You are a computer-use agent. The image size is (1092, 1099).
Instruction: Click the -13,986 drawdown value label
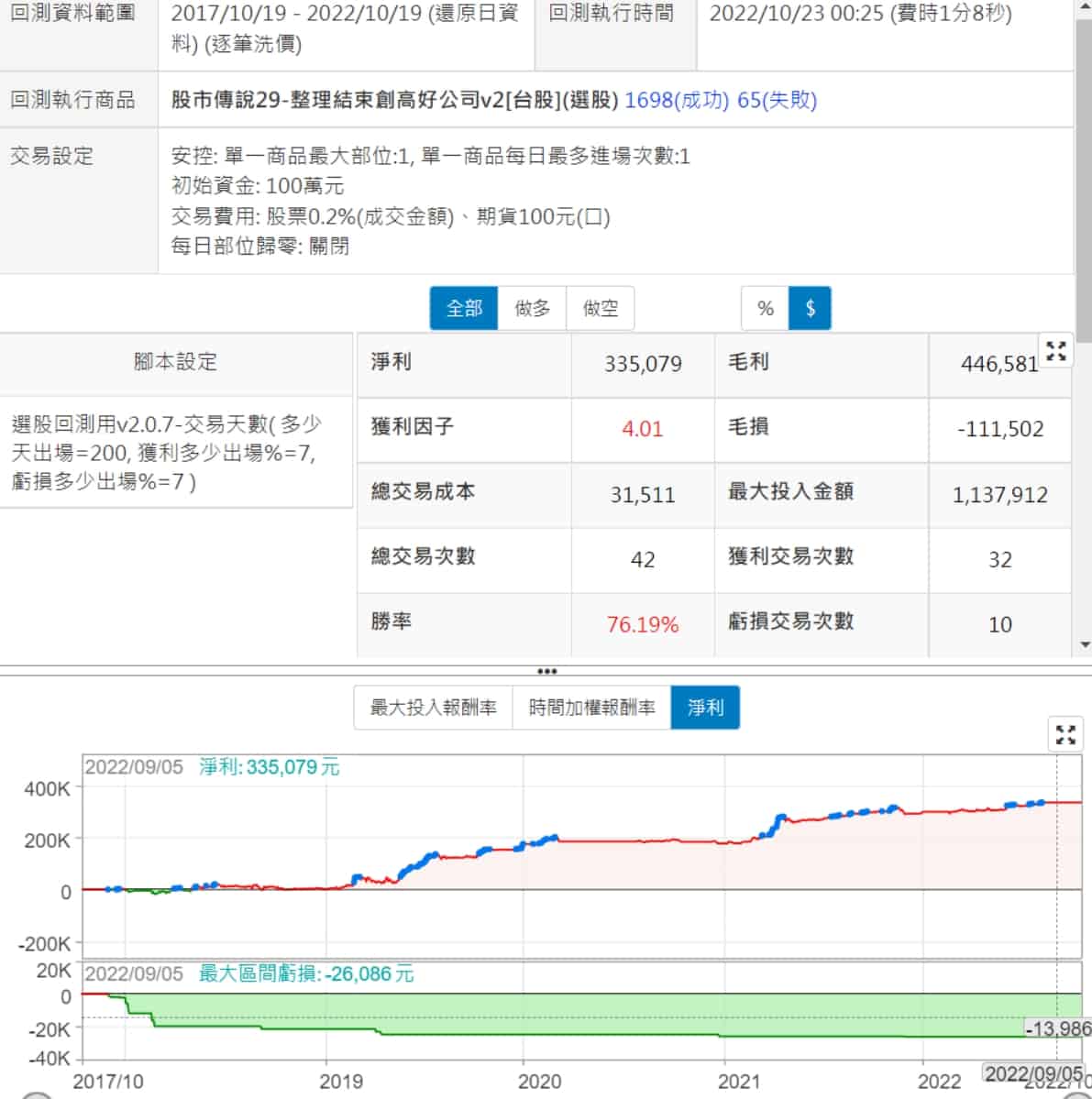(x=1057, y=1028)
